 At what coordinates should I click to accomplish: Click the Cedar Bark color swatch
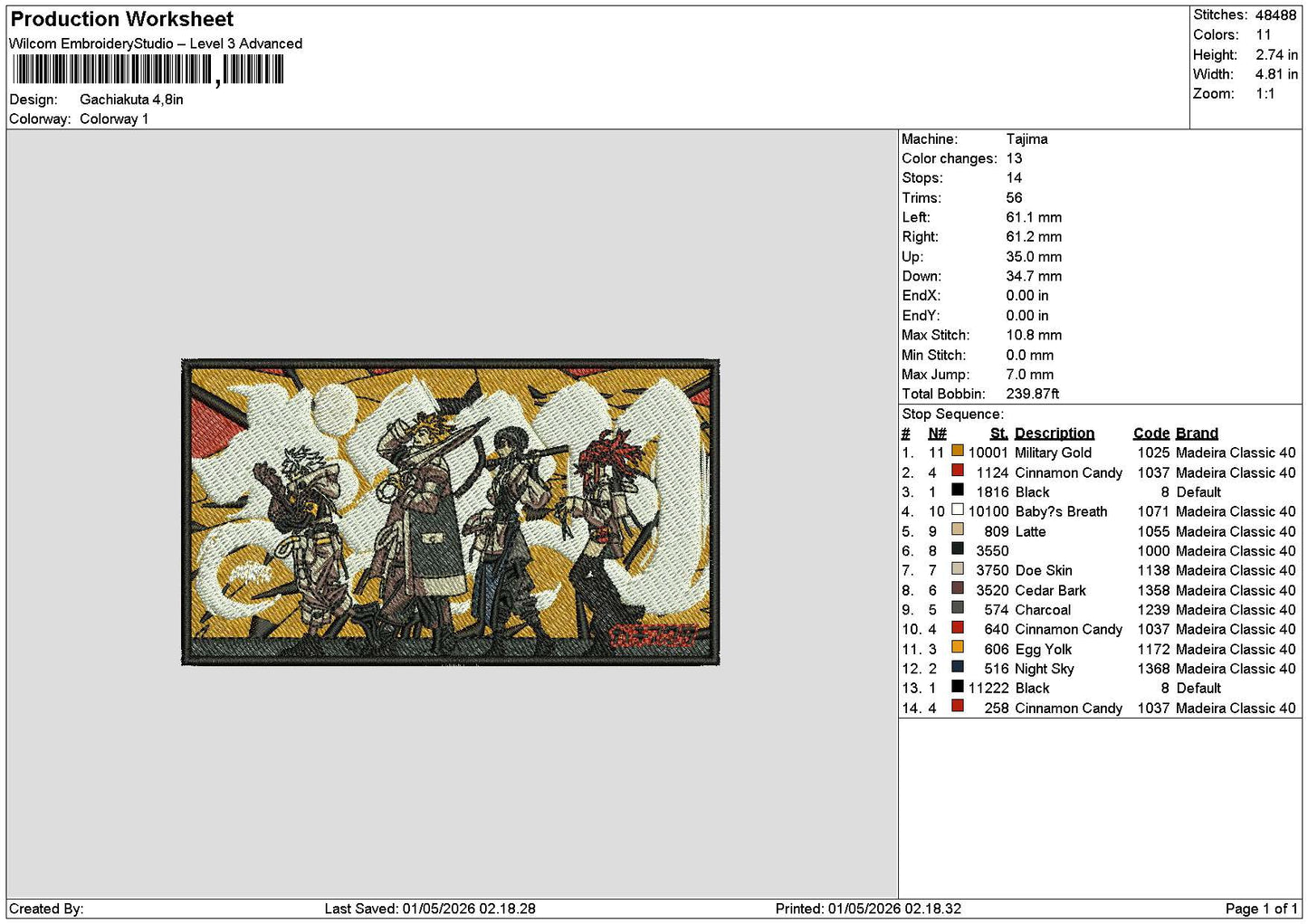point(957,589)
